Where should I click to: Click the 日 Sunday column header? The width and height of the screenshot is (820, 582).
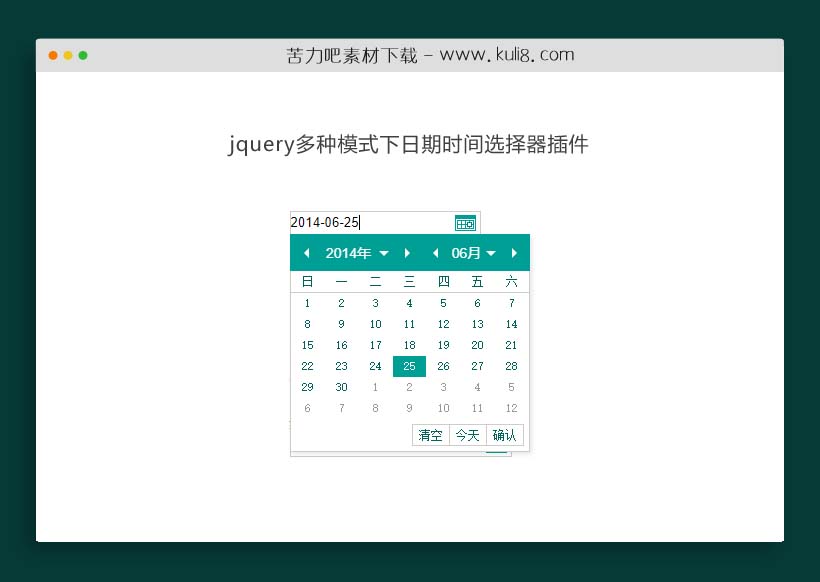pos(307,281)
